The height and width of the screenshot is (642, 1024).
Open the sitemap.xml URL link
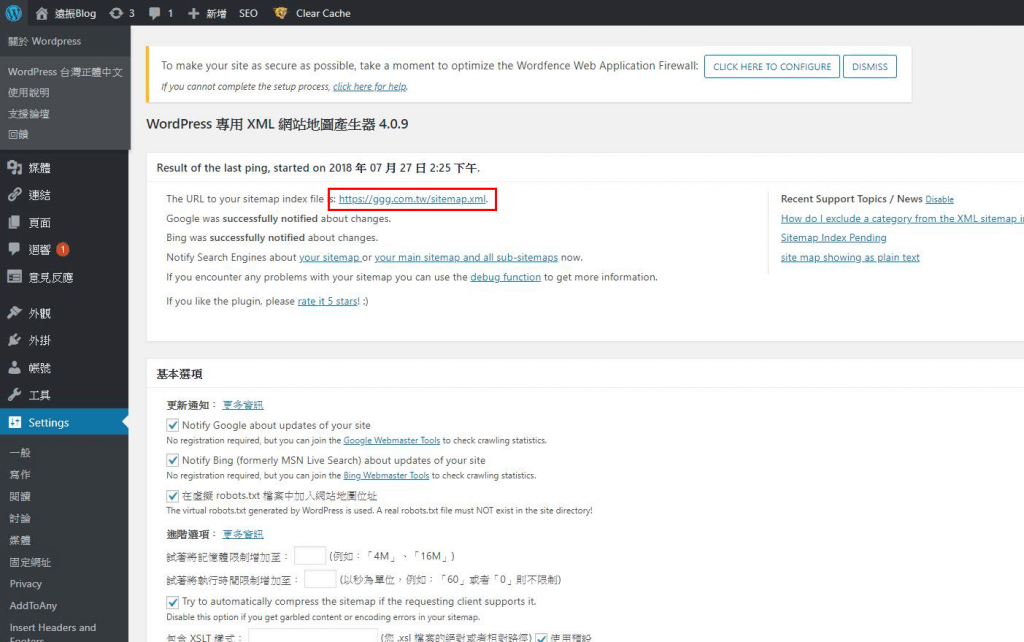(x=412, y=199)
